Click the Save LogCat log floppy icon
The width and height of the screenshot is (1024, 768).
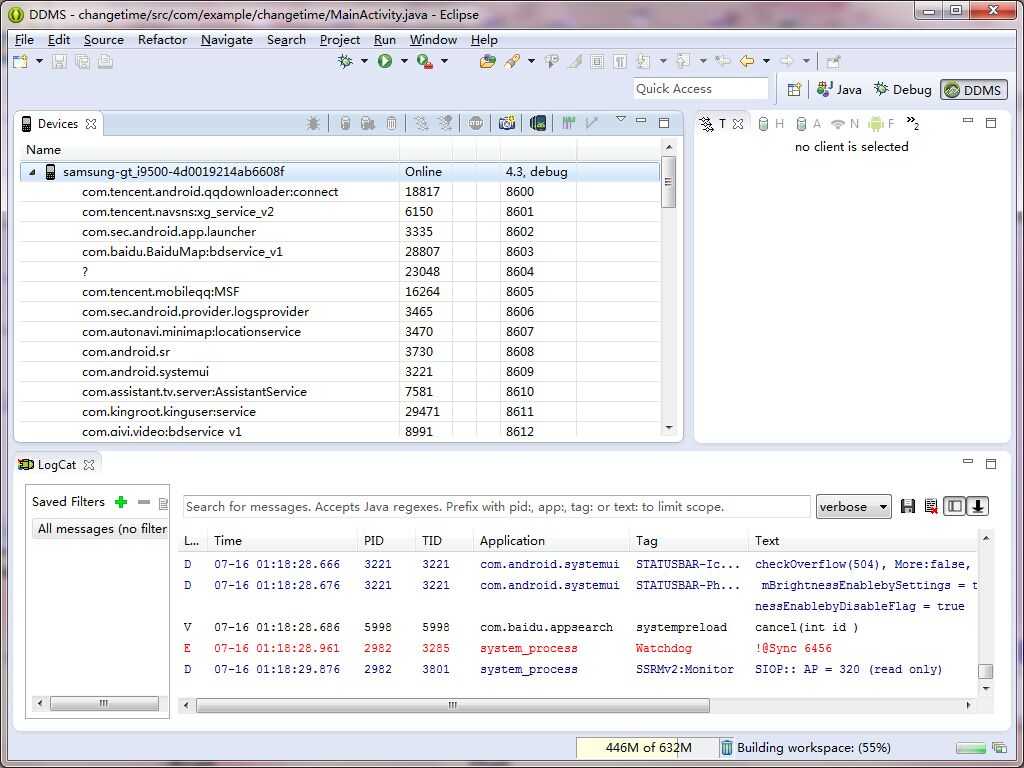pos(908,506)
